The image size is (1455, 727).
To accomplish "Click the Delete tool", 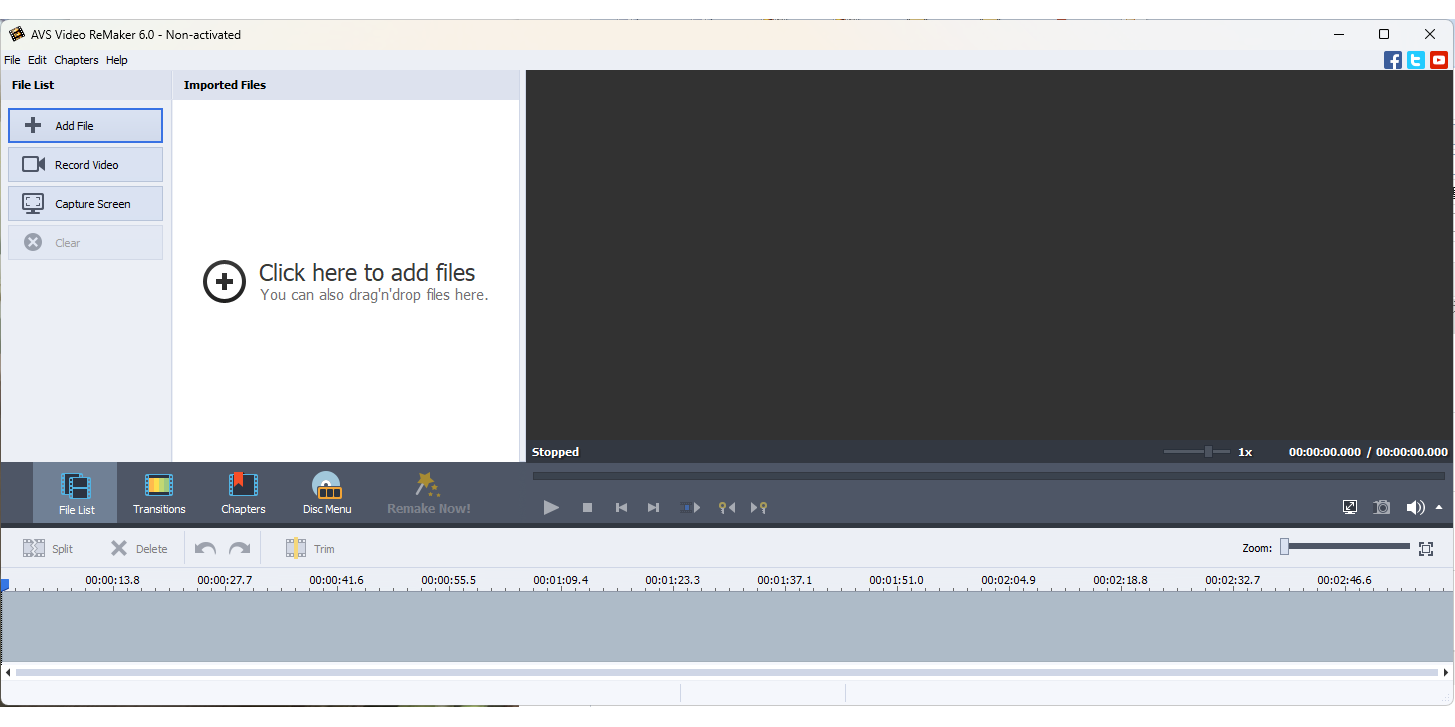I will 139,548.
